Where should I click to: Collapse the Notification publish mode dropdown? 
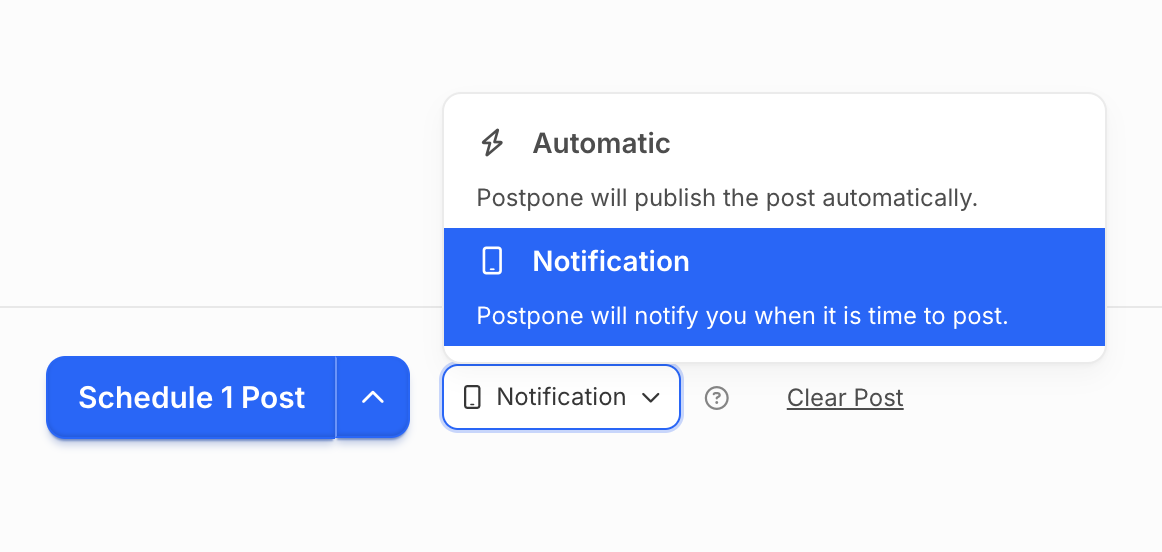[562, 398]
